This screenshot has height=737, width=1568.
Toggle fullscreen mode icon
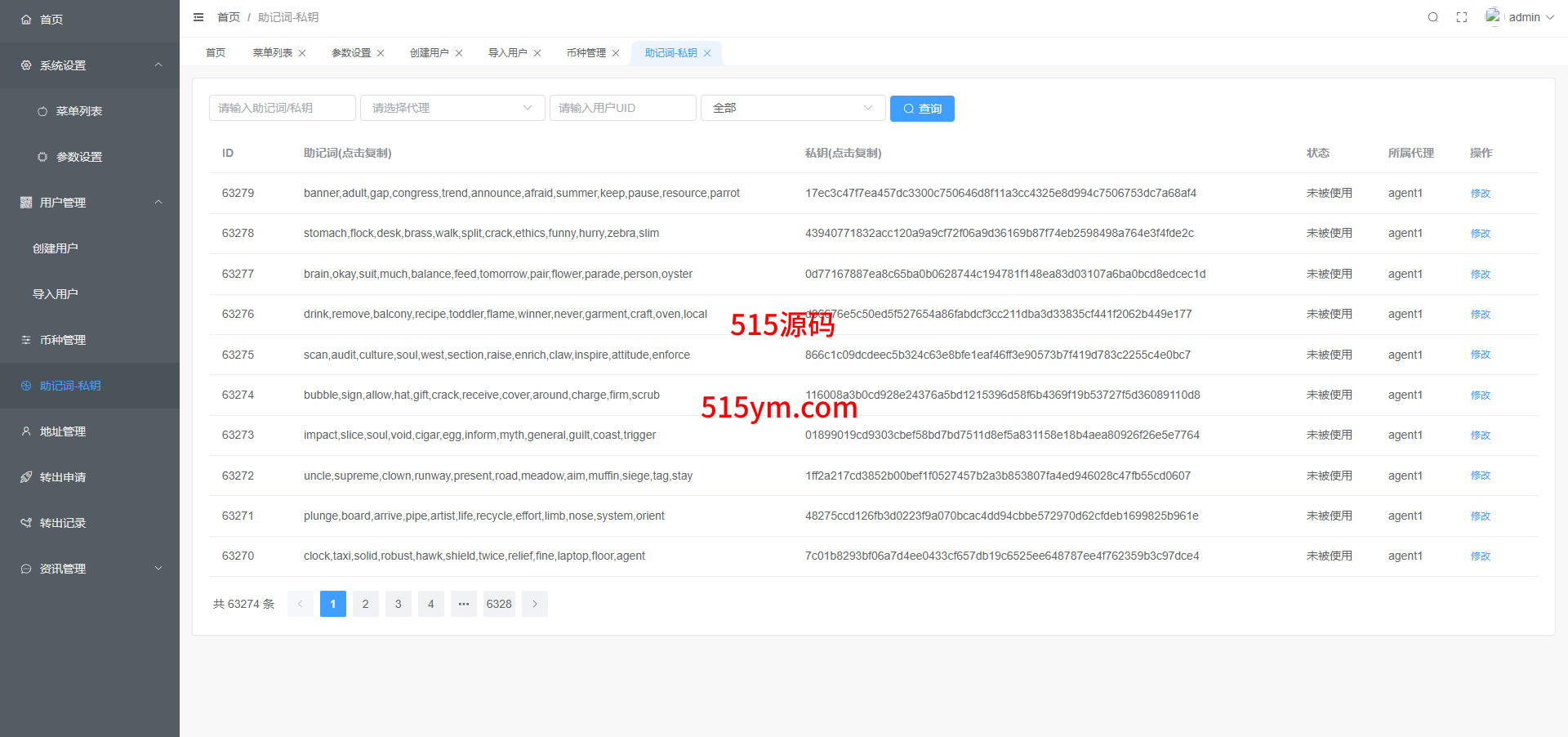point(1462,17)
